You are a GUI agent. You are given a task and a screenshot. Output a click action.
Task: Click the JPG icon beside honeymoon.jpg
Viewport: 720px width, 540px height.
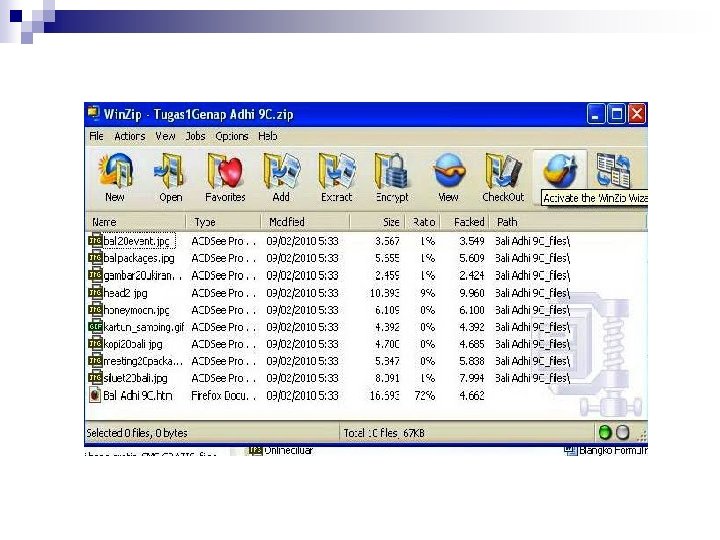95,309
